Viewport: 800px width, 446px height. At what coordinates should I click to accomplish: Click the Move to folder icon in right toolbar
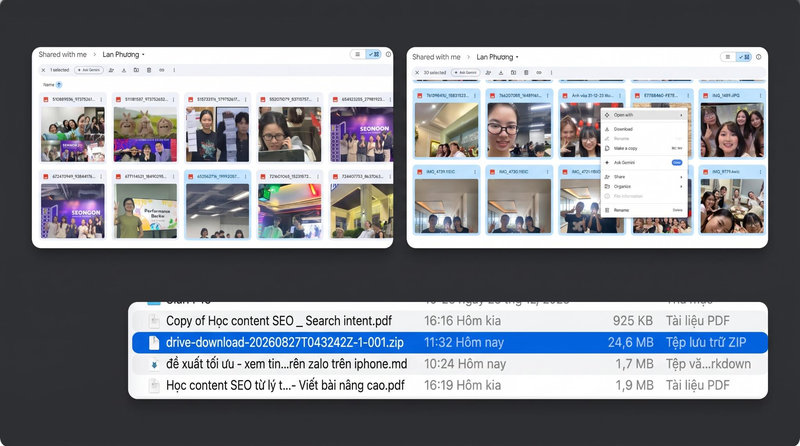pyautogui.click(x=513, y=73)
